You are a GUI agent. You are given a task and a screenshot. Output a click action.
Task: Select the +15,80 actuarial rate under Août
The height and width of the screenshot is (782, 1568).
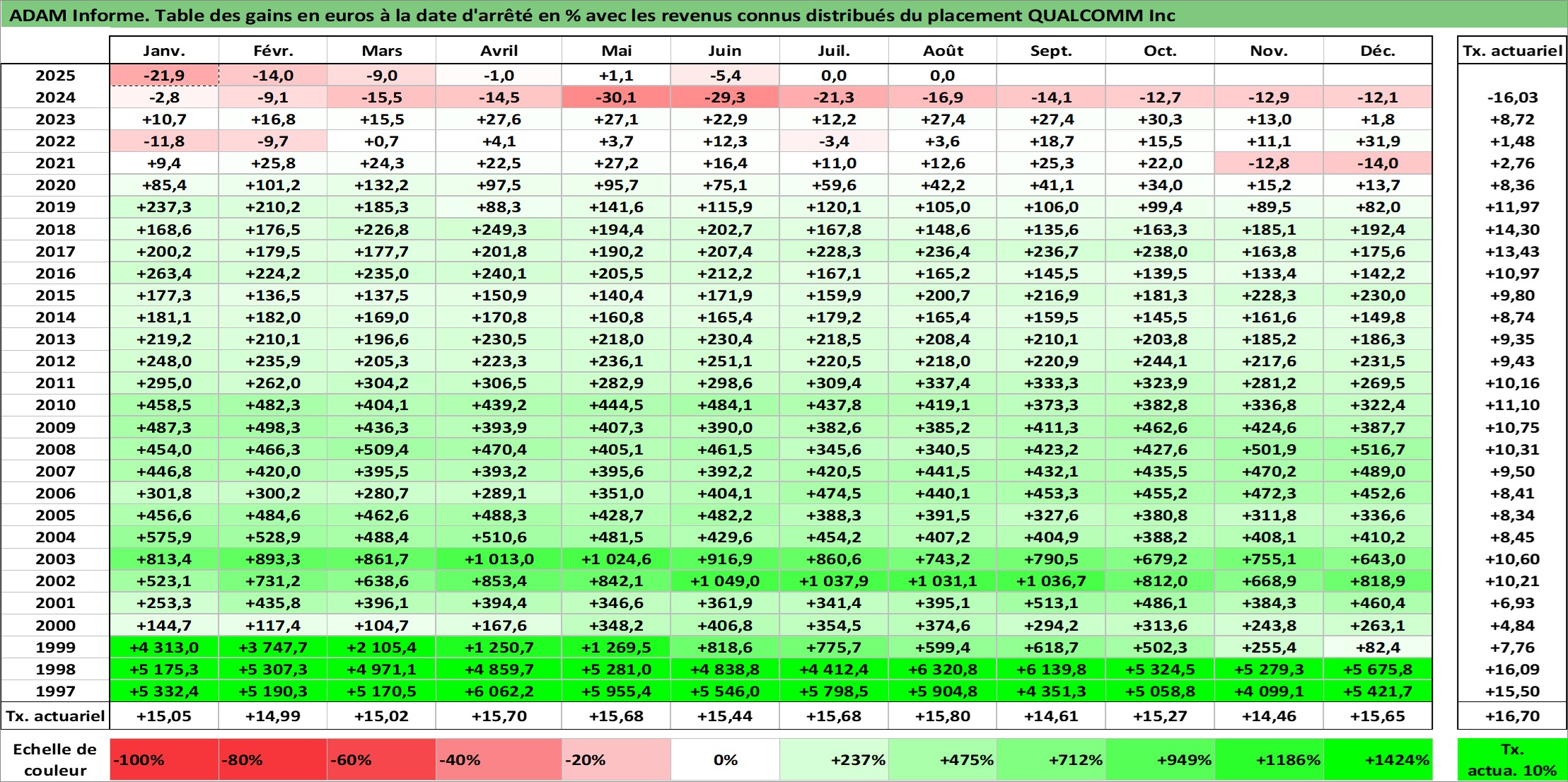pos(943,716)
